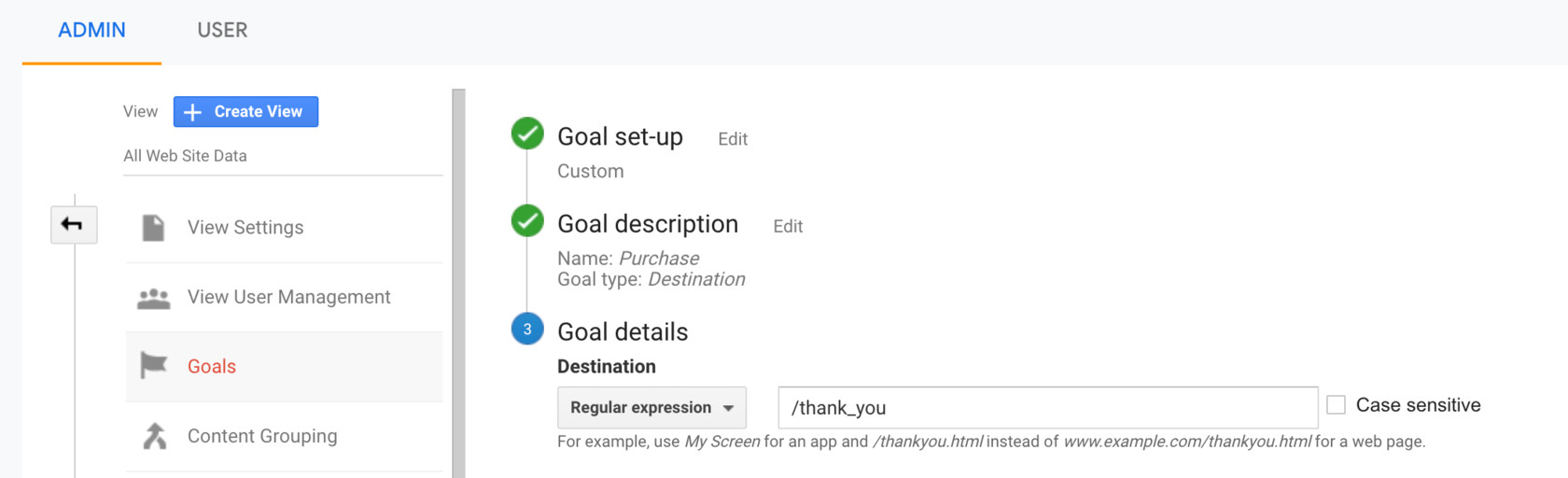Viewport: 1568px width, 478px height.
Task: Click the Goal set-up green checkmark
Action: pyautogui.click(x=527, y=134)
